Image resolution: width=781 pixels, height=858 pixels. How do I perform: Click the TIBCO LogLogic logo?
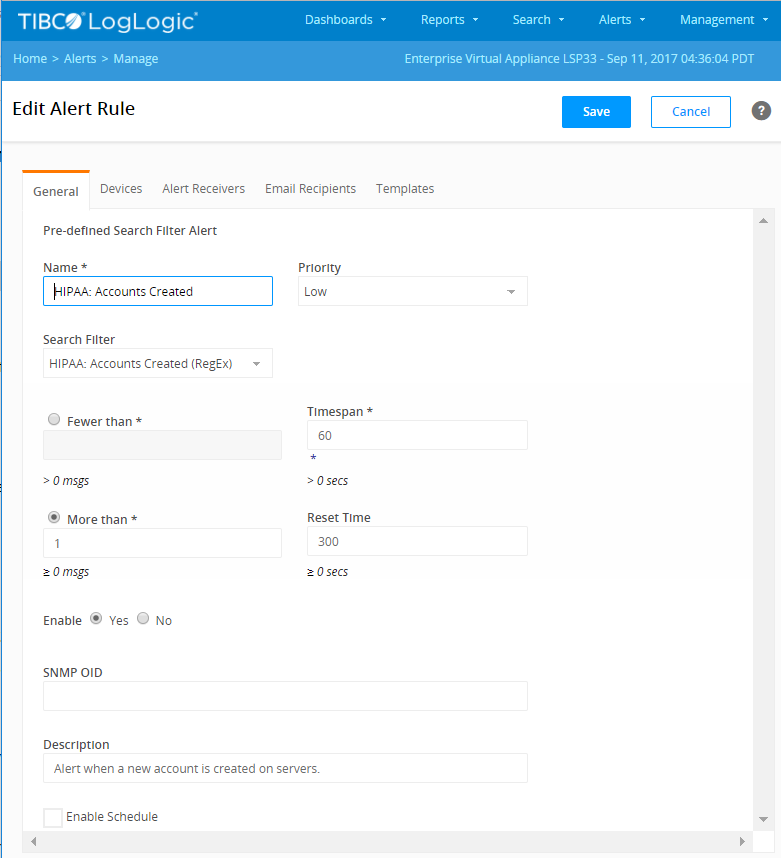pos(108,21)
